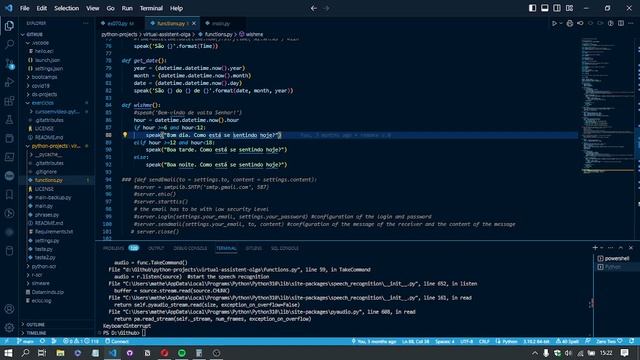Open the Edit menu
The width and height of the screenshot is (640, 360).
pyautogui.click(x=42, y=8)
